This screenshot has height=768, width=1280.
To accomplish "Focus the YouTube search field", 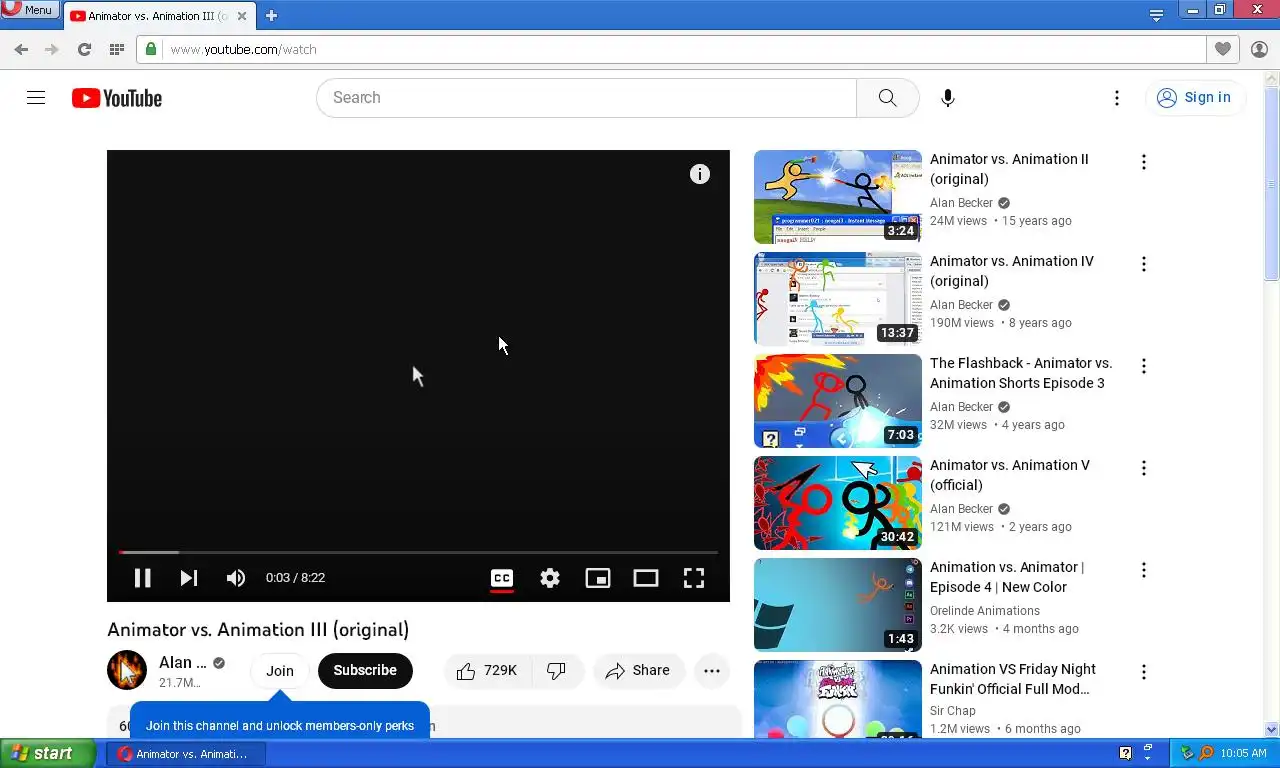I will click(x=586, y=98).
